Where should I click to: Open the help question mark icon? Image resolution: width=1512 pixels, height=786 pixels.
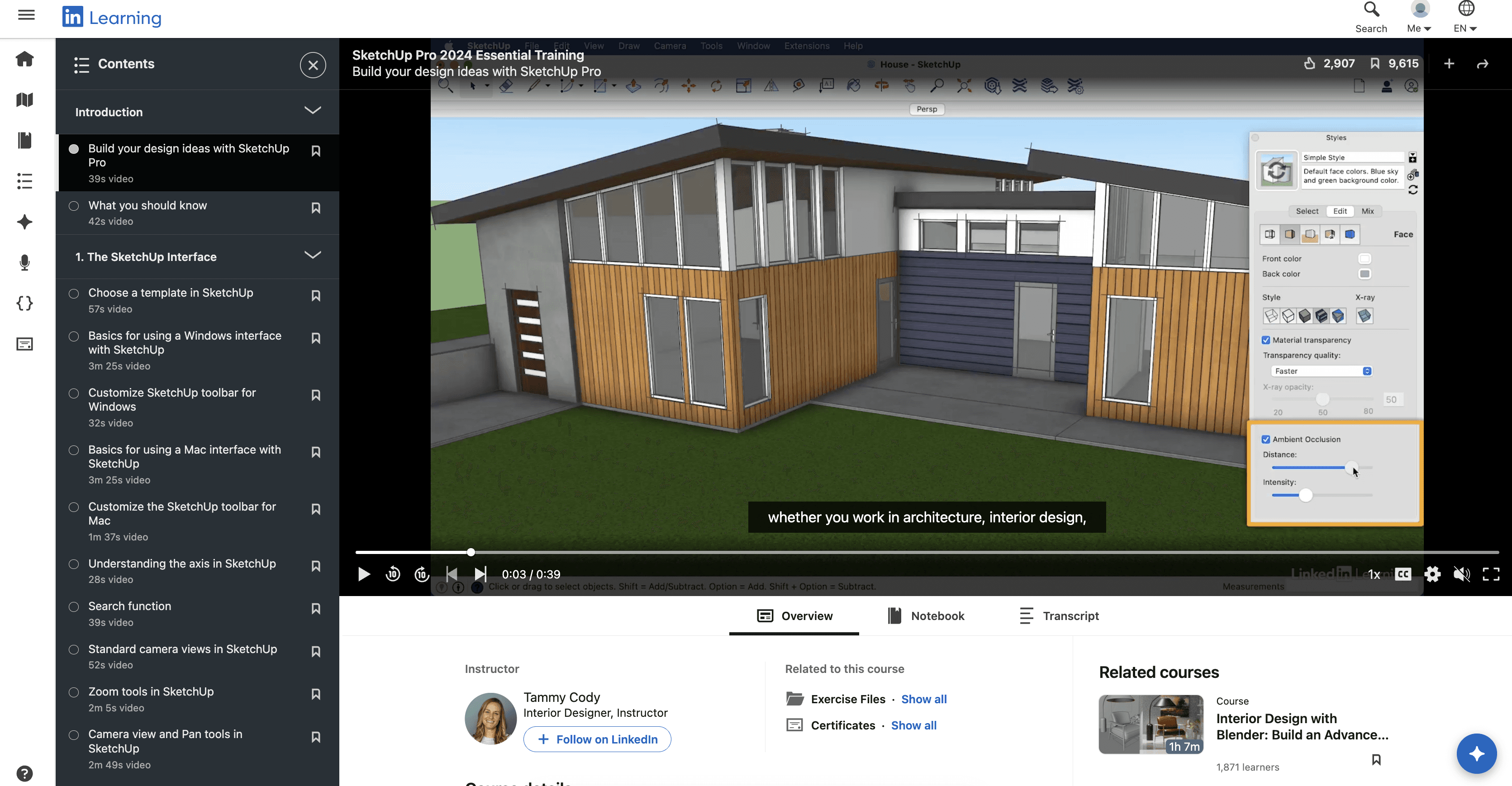tap(24, 773)
